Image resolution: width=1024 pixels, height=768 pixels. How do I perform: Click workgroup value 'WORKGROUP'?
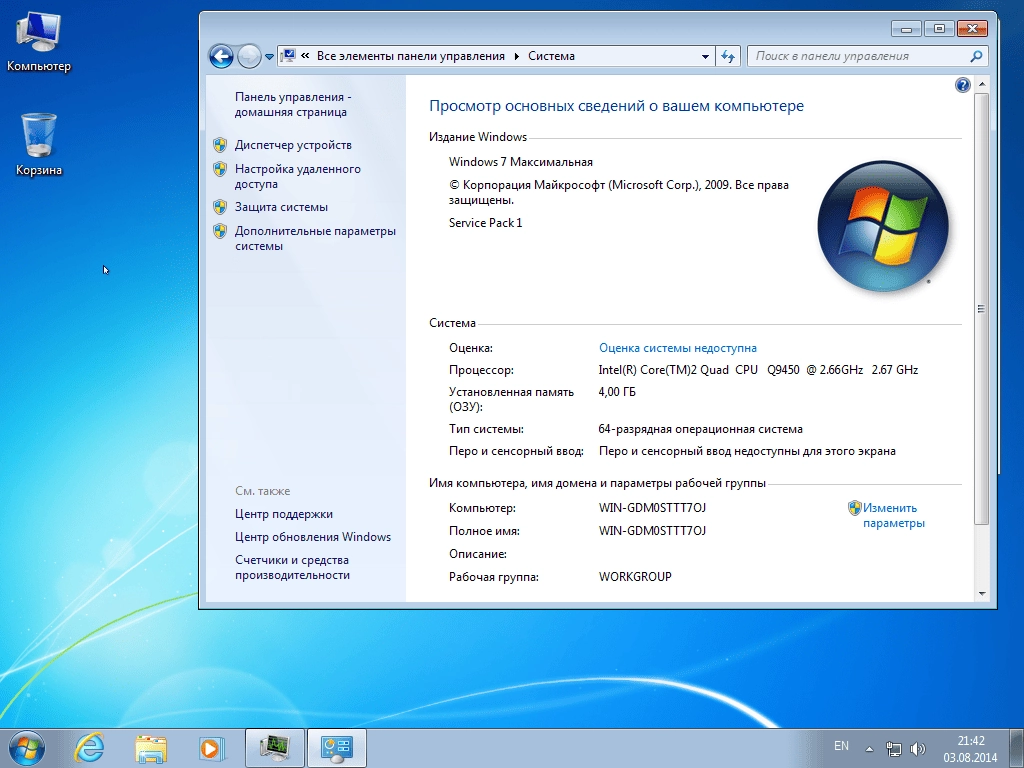point(635,577)
